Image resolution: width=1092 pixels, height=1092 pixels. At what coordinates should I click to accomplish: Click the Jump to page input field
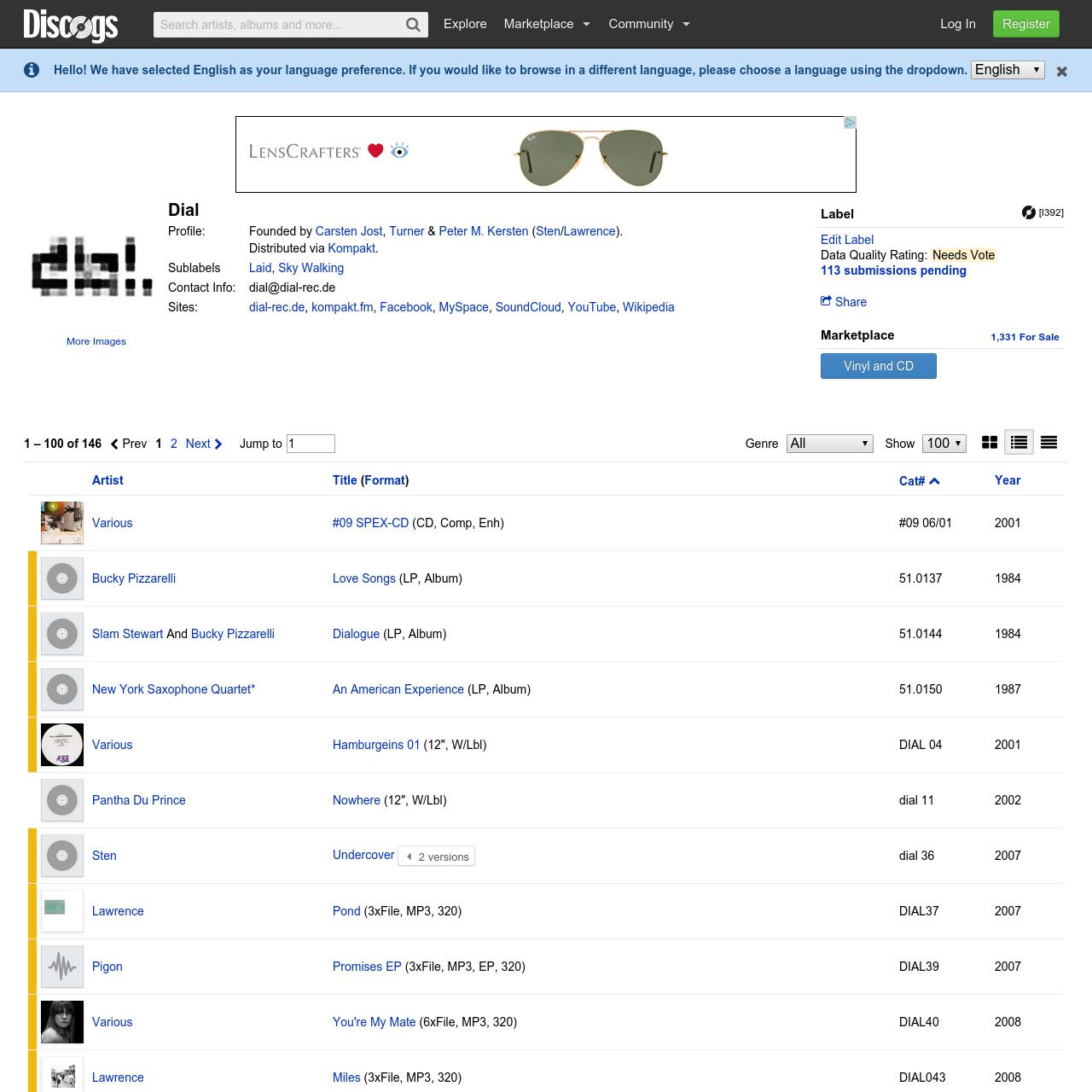(x=311, y=444)
